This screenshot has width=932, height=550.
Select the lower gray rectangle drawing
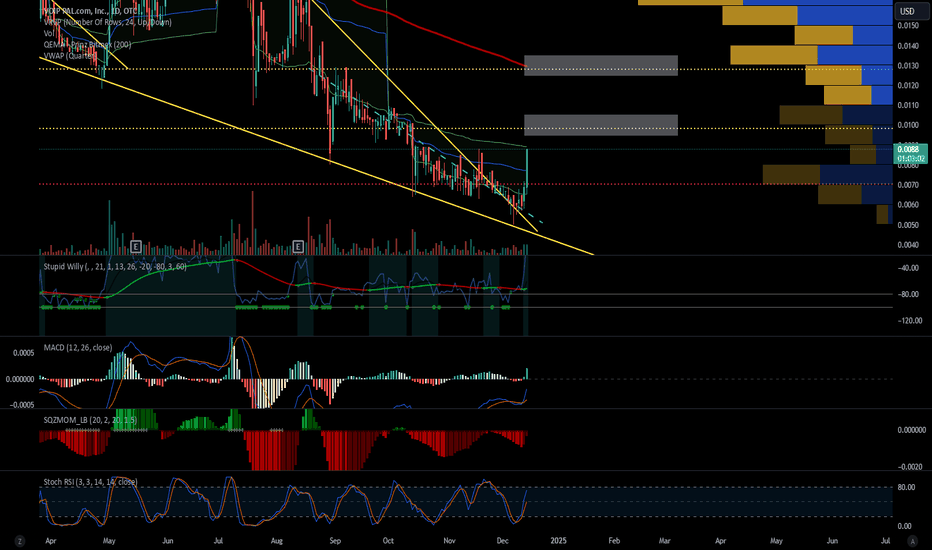(601, 125)
